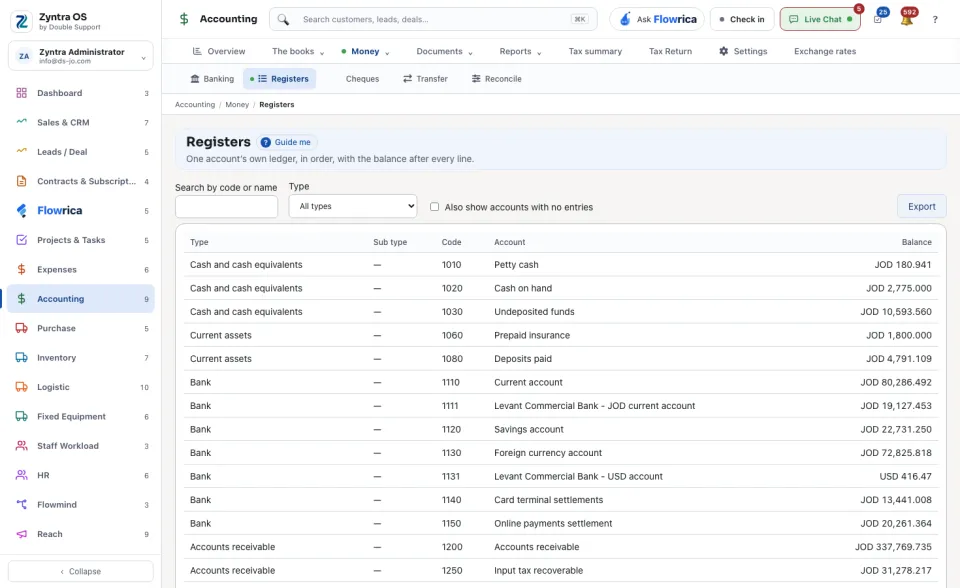Image resolution: width=960 pixels, height=588 pixels.
Task: Expand the Zyntra Administrator account switcher
Action: pos(81,56)
